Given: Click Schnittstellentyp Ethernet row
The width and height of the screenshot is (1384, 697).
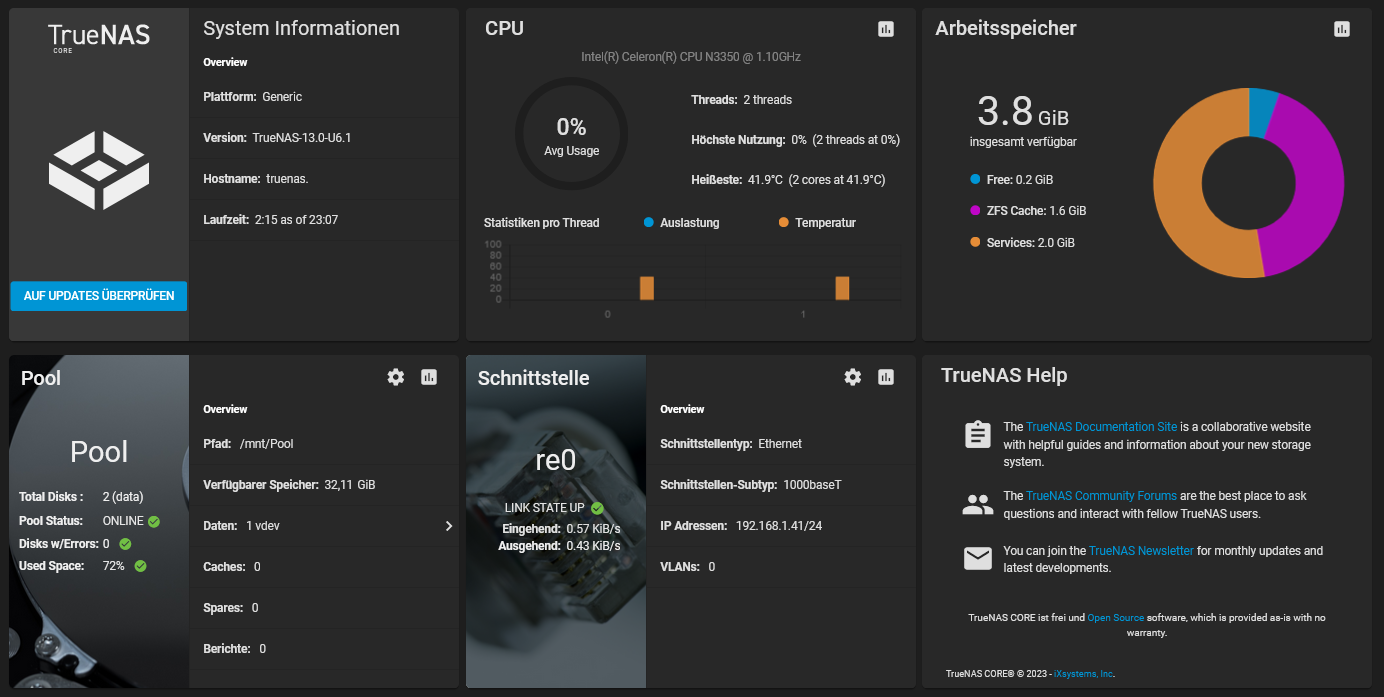Looking at the screenshot, I should click(780, 444).
